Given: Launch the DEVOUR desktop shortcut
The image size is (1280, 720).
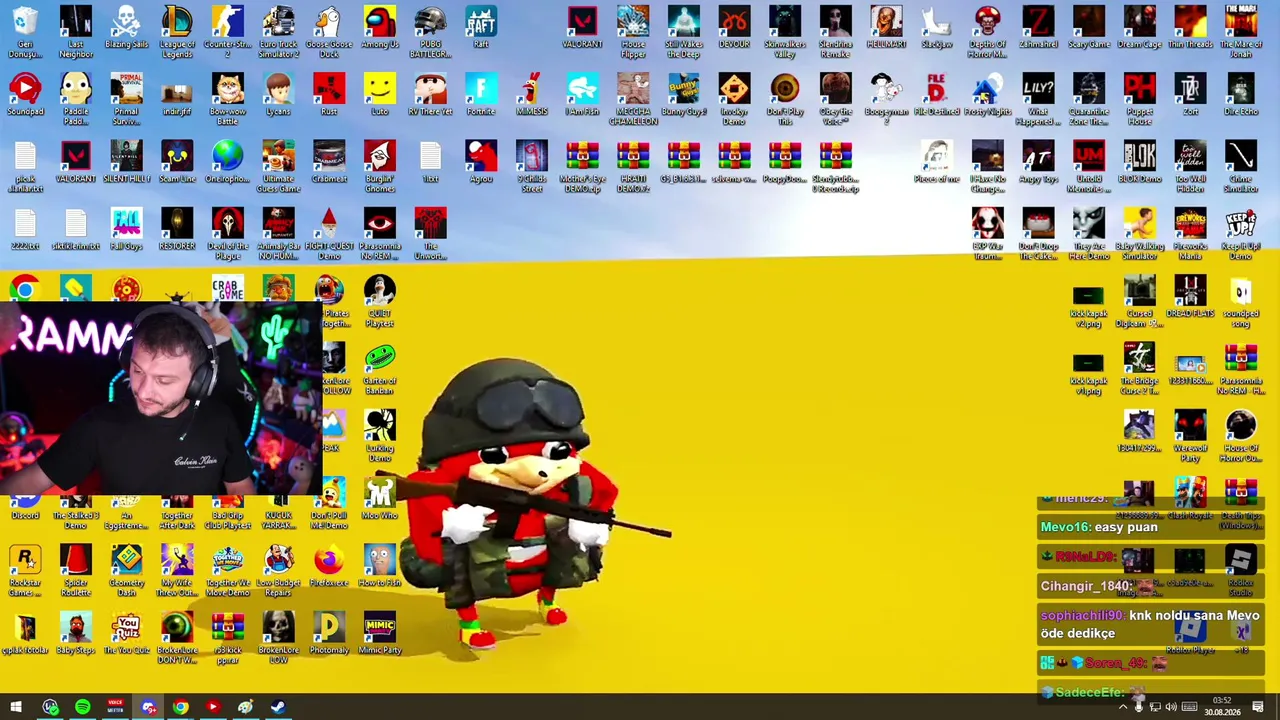Looking at the screenshot, I should 734,28.
